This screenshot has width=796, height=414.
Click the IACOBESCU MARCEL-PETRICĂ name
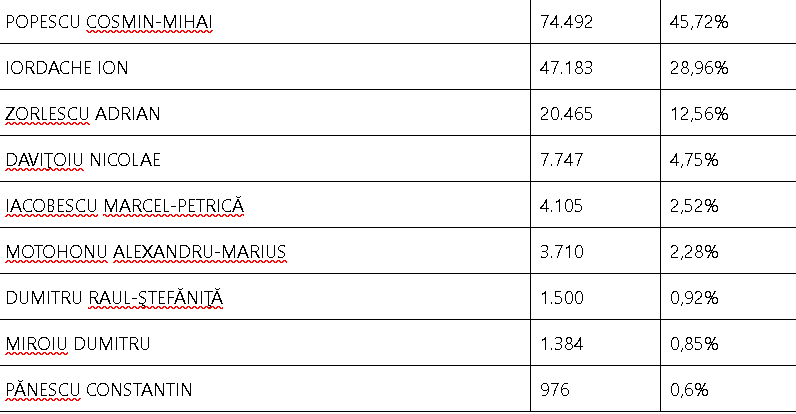coord(124,206)
